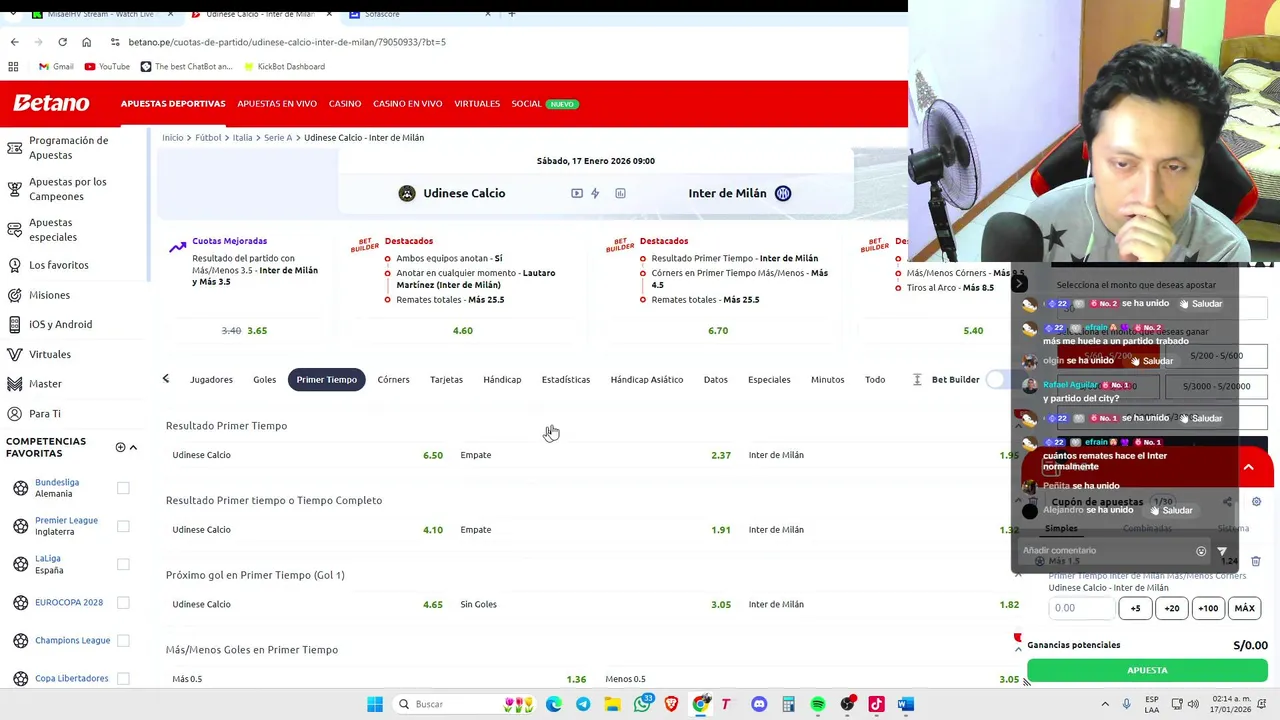Collapse the stream chat overlay arrow
Screen dimensions: 1280x720
1019,284
